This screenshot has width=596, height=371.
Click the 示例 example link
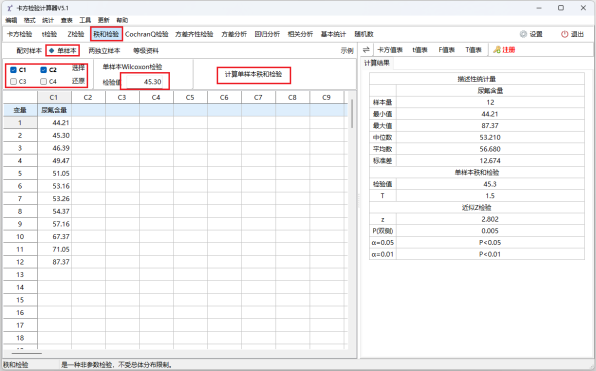coord(347,51)
